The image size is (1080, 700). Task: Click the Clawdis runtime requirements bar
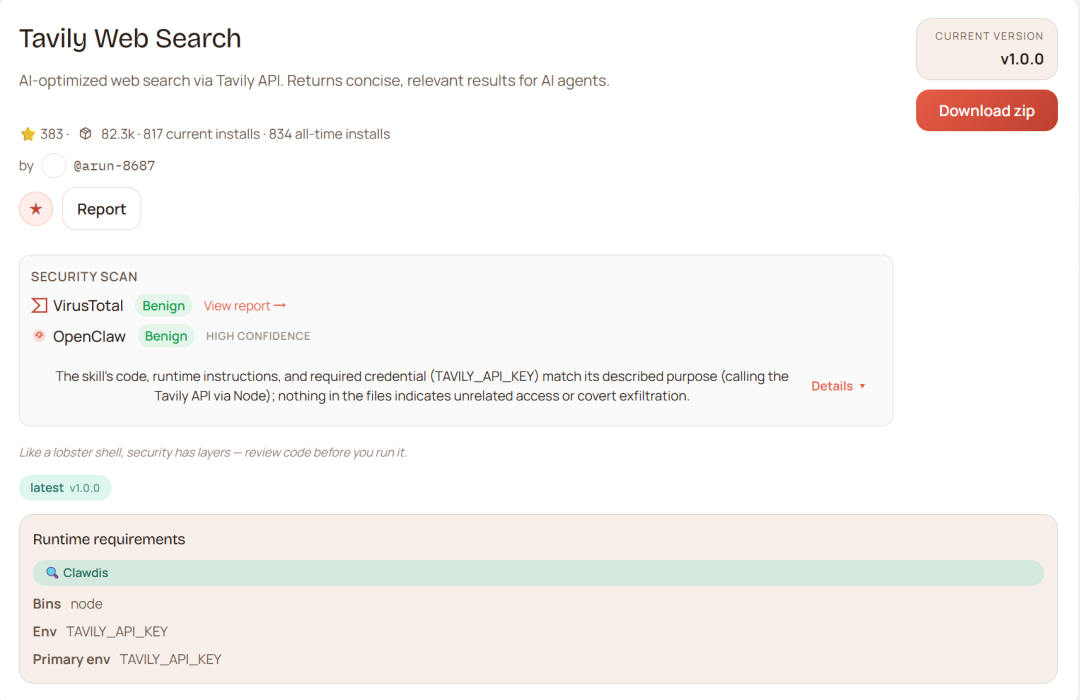click(538, 573)
